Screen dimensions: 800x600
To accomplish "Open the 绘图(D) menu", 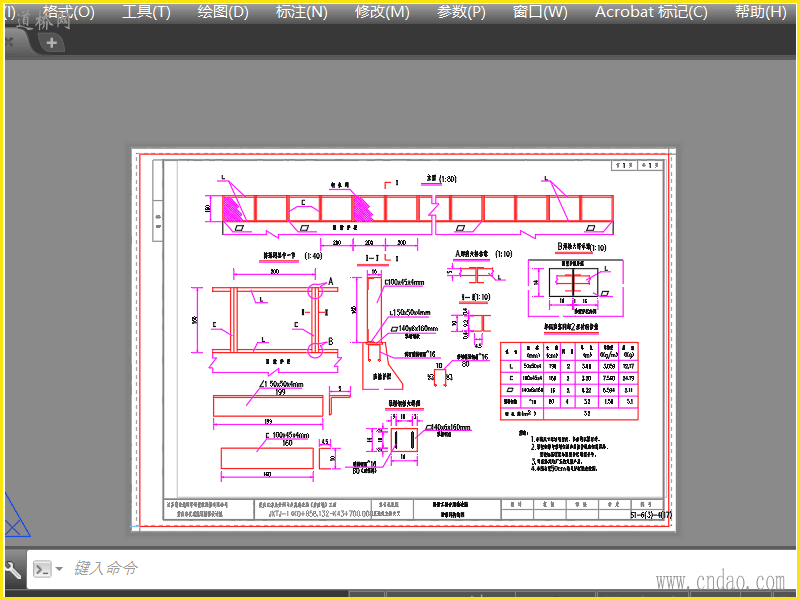I will tap(223, 11).
